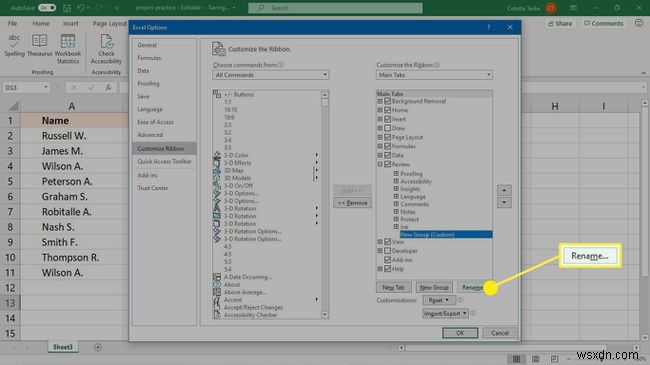Toggle the AutoSave switch
This screenshot has width=650, height=365.
(x=47, y=8)
